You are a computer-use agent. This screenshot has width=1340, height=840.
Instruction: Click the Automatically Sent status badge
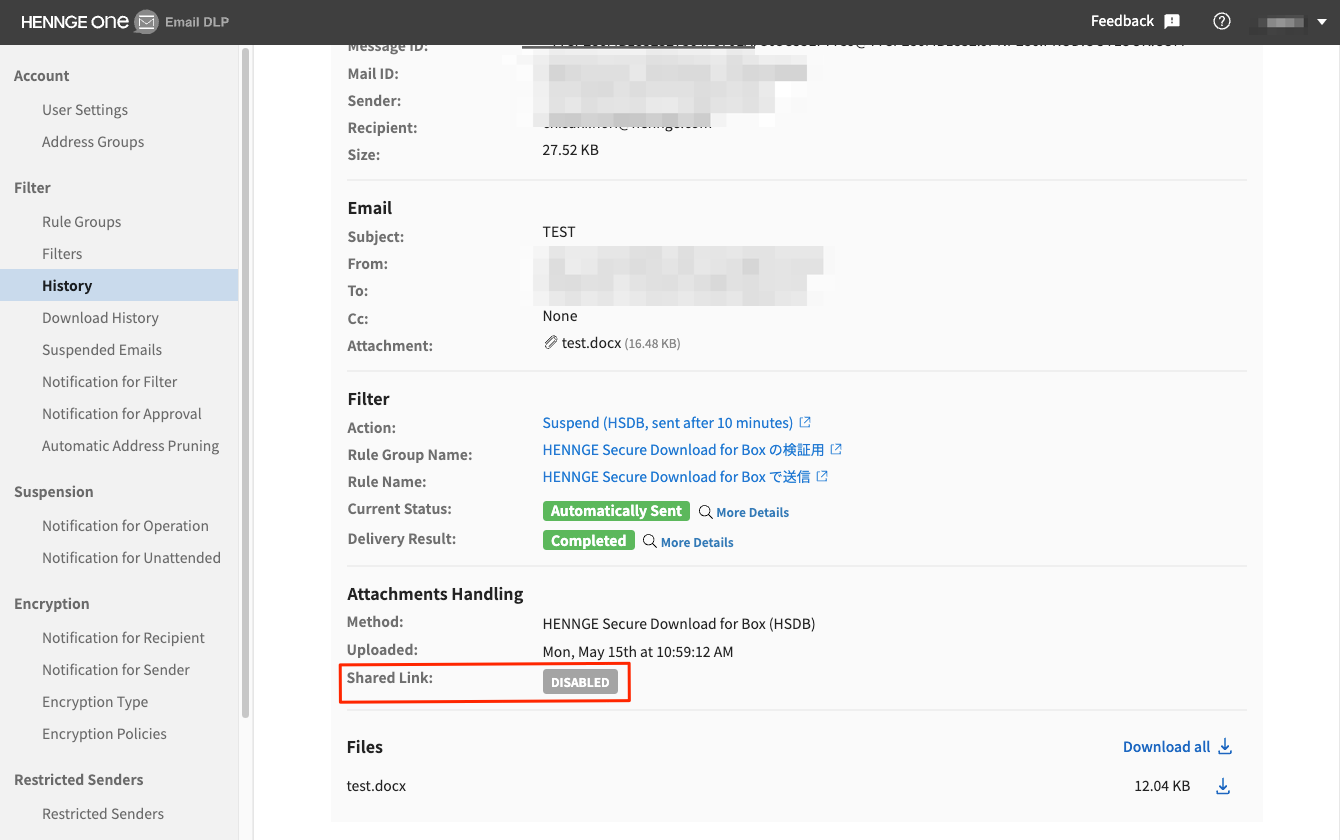click(x=616, y=511)
